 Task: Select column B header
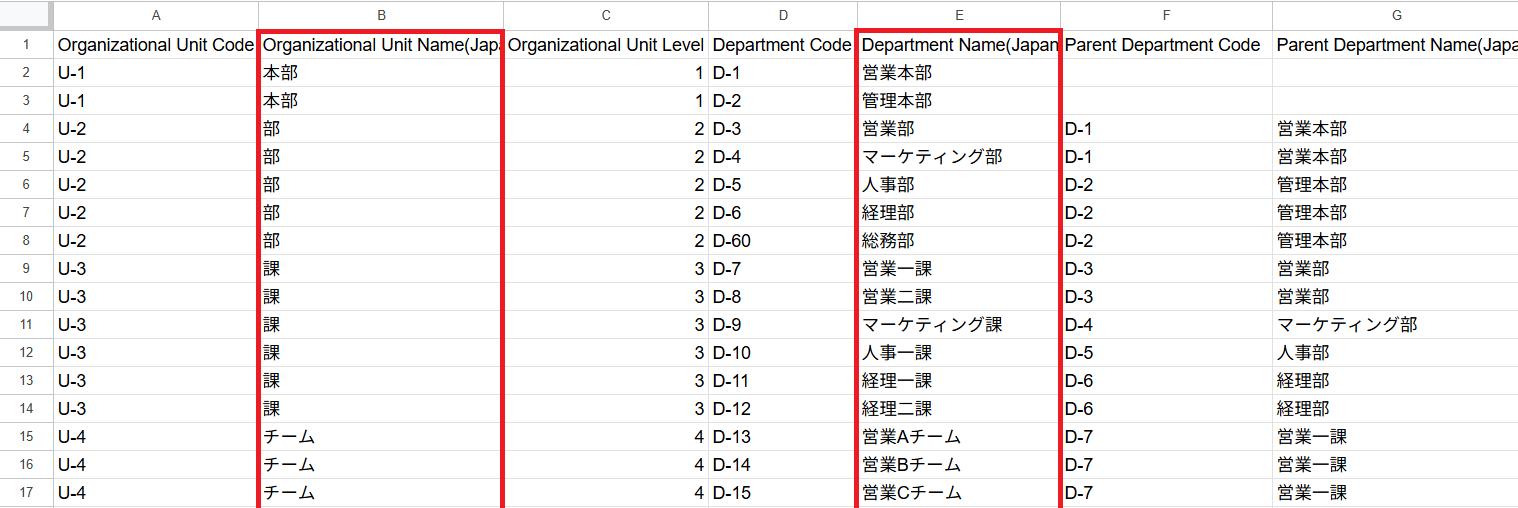pyautogui.click(x=381, y=15)
